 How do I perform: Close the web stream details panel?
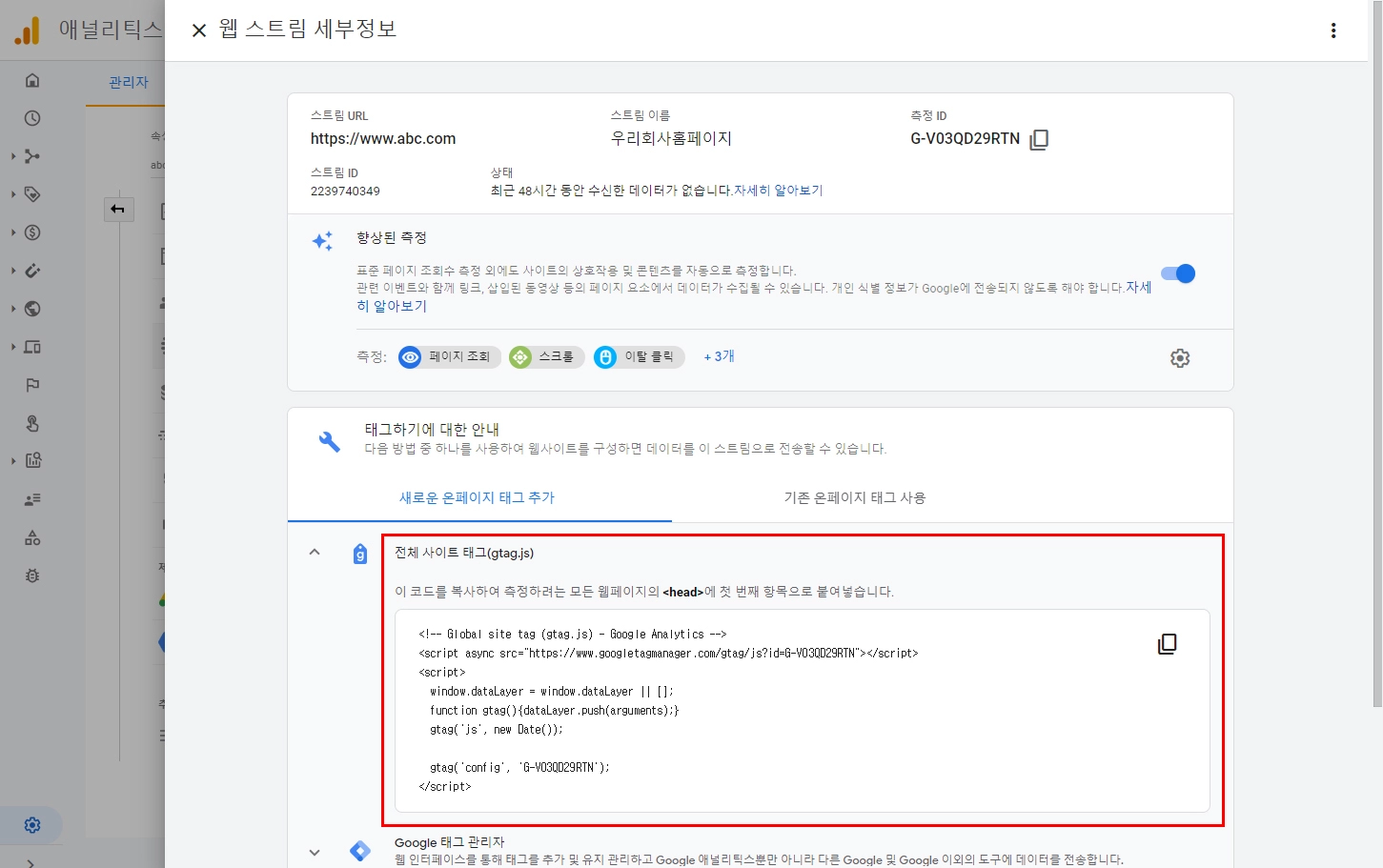point(199,30)
